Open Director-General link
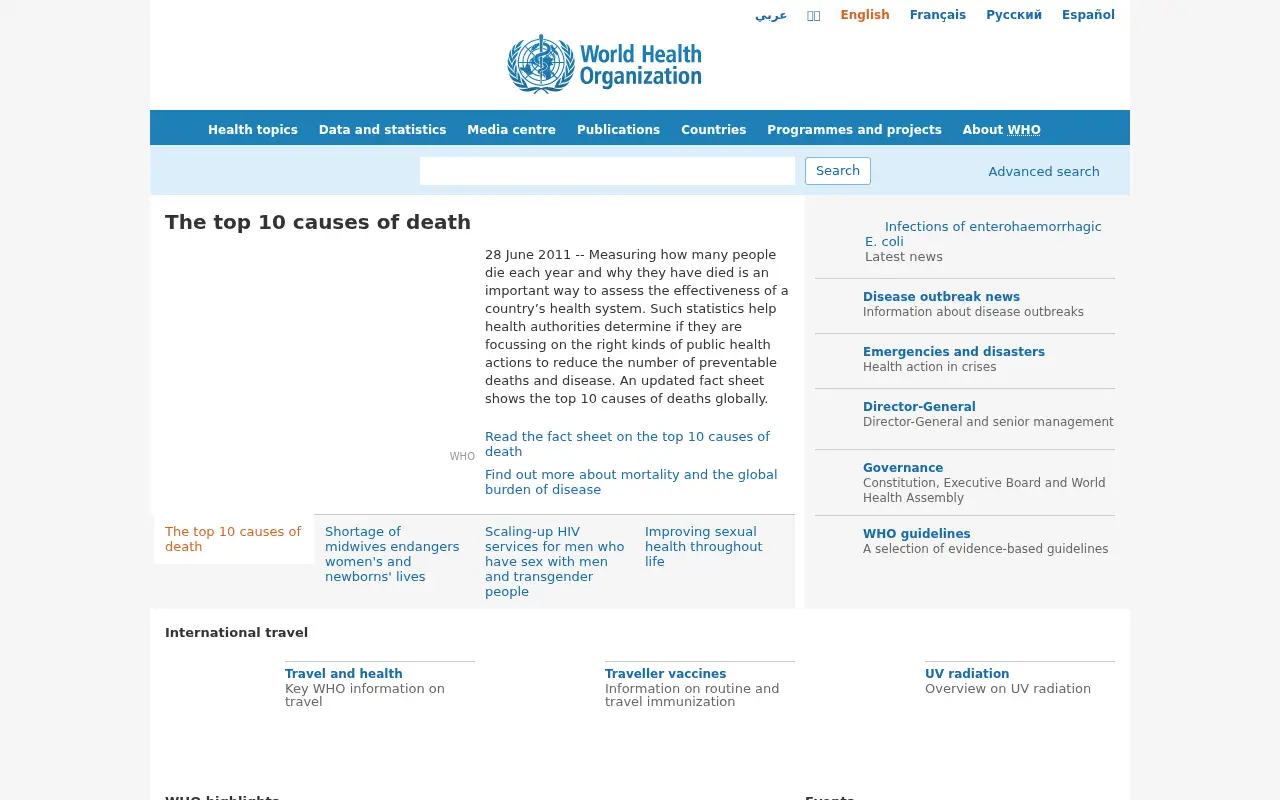 point(919,407)
